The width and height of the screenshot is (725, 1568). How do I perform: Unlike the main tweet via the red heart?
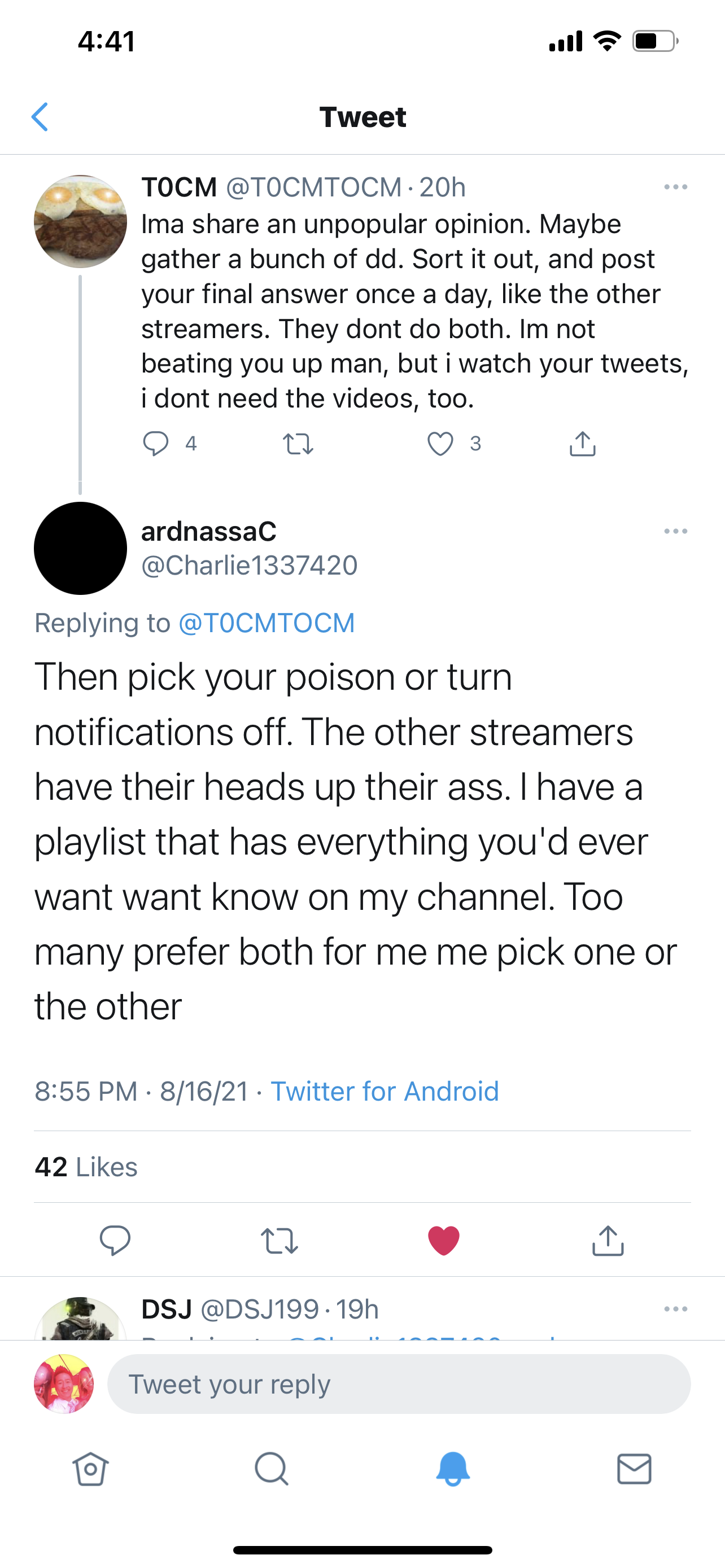[x=444, y=1240]
